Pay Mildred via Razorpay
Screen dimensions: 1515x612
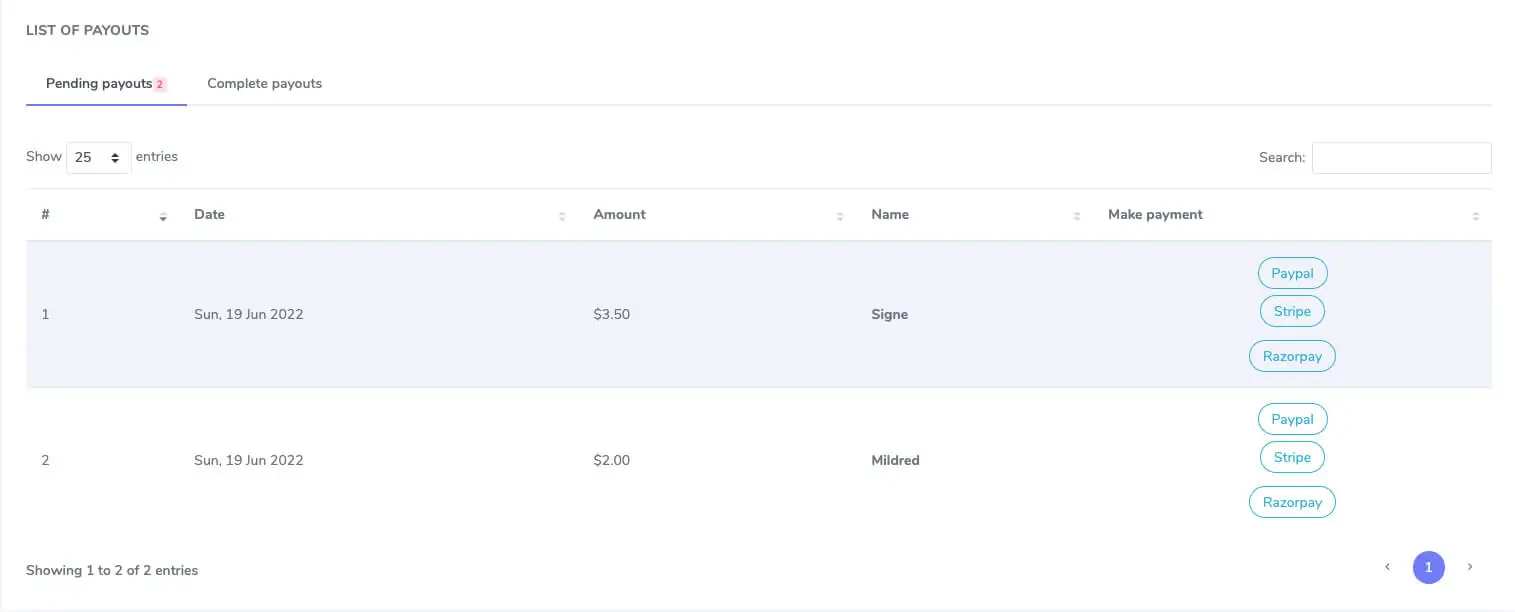pyautogui.click(x=1292, y=502)
